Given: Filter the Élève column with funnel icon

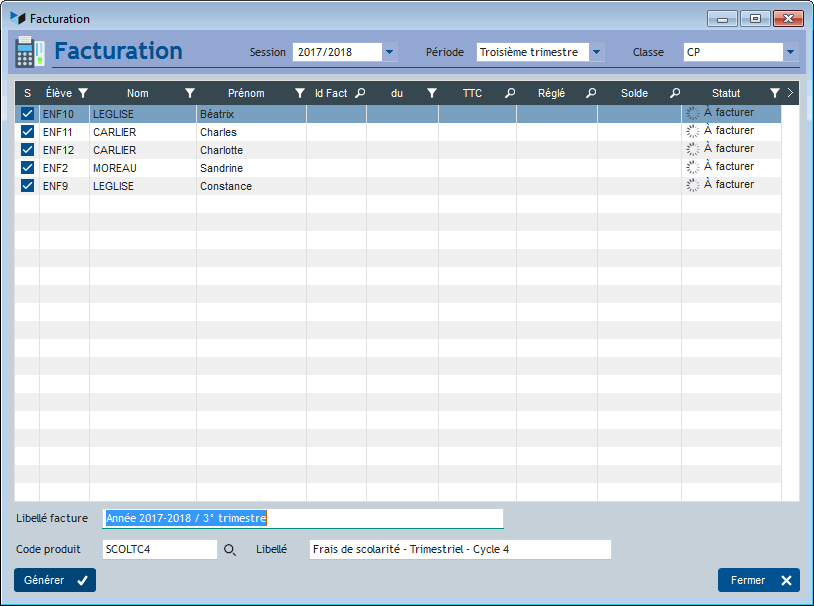Looking at the screenshot, I should click(83, 93).
